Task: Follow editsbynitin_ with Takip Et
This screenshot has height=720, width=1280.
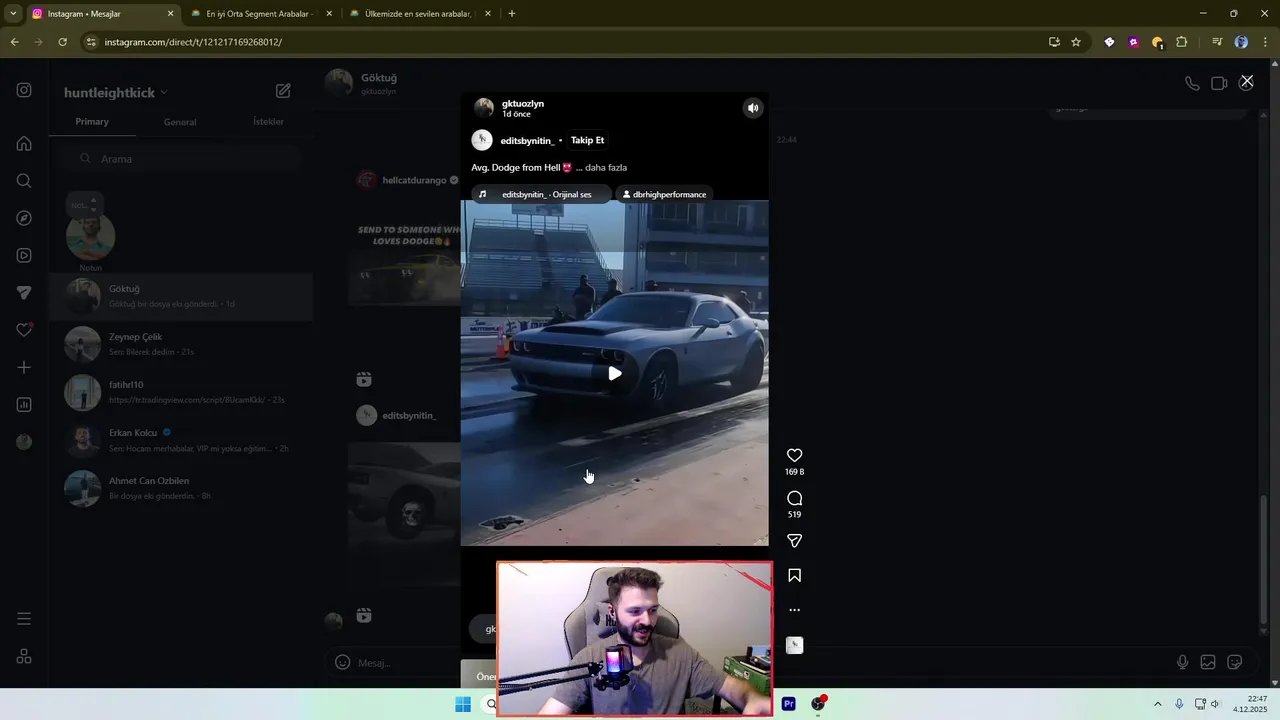Action: pyautogui.click(x=587, y=140)
